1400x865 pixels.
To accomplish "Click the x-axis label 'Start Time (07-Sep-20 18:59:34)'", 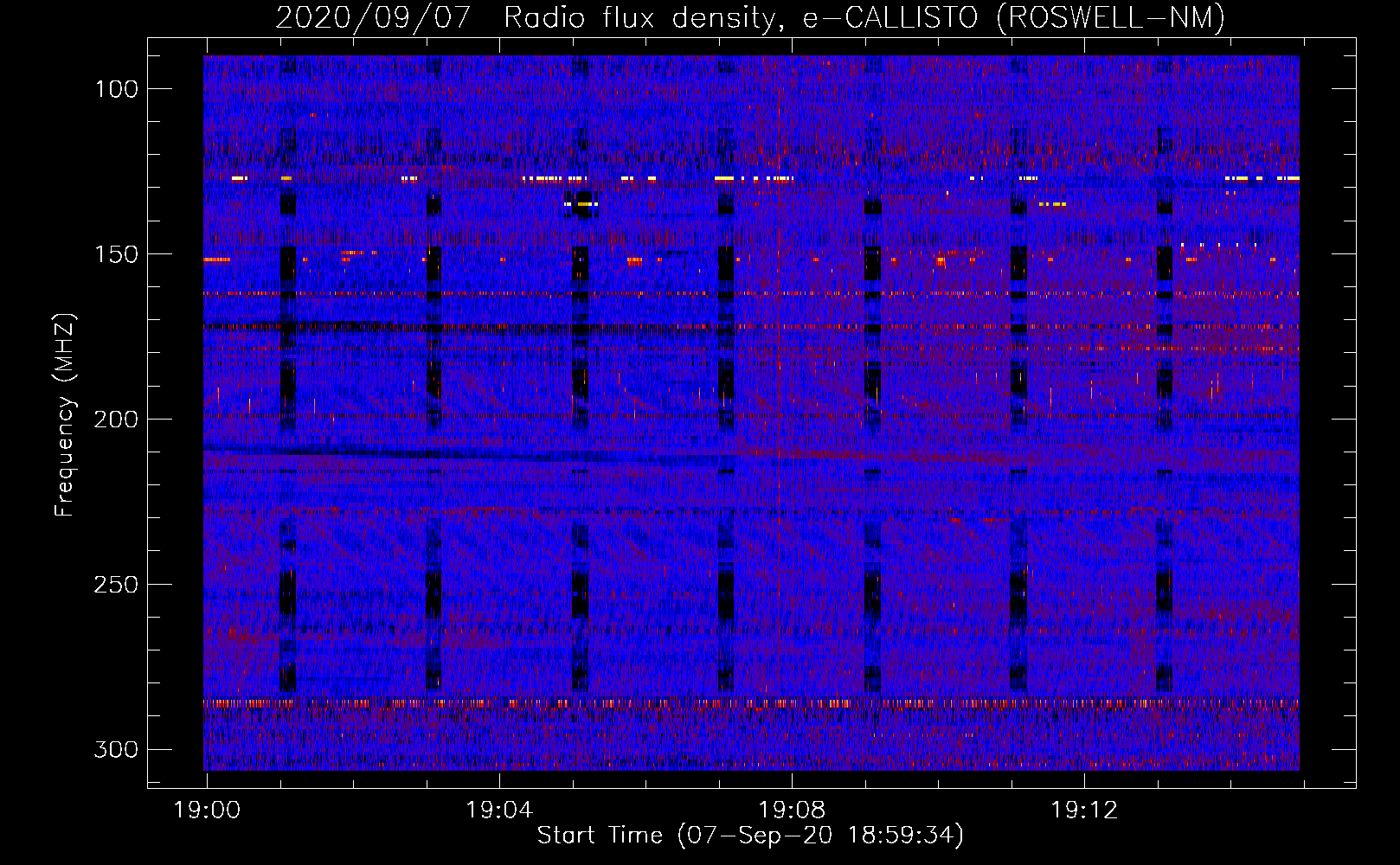I will tap(750, 836).
